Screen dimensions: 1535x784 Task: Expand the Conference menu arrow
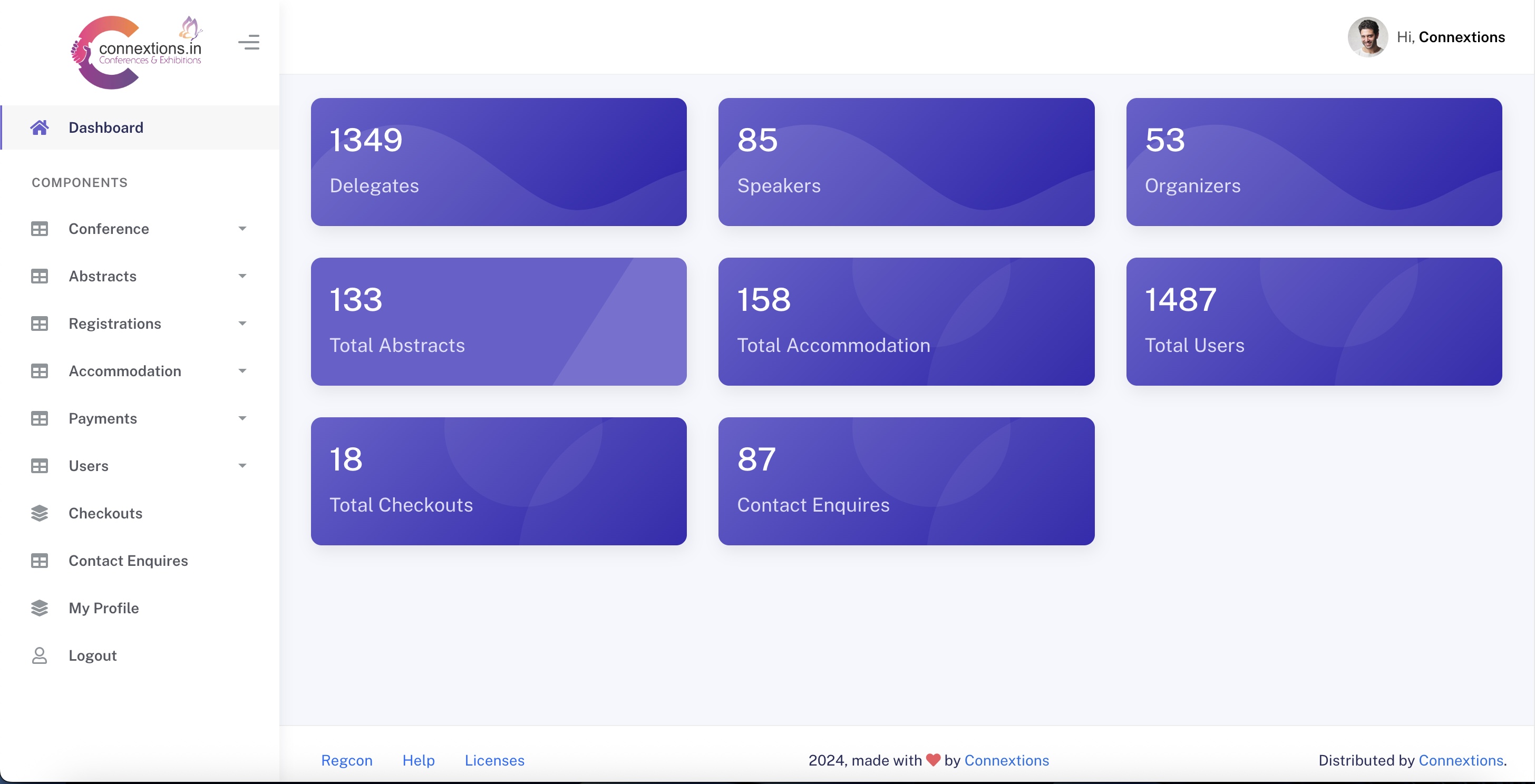pyautogui.click(x=242, y=229)
